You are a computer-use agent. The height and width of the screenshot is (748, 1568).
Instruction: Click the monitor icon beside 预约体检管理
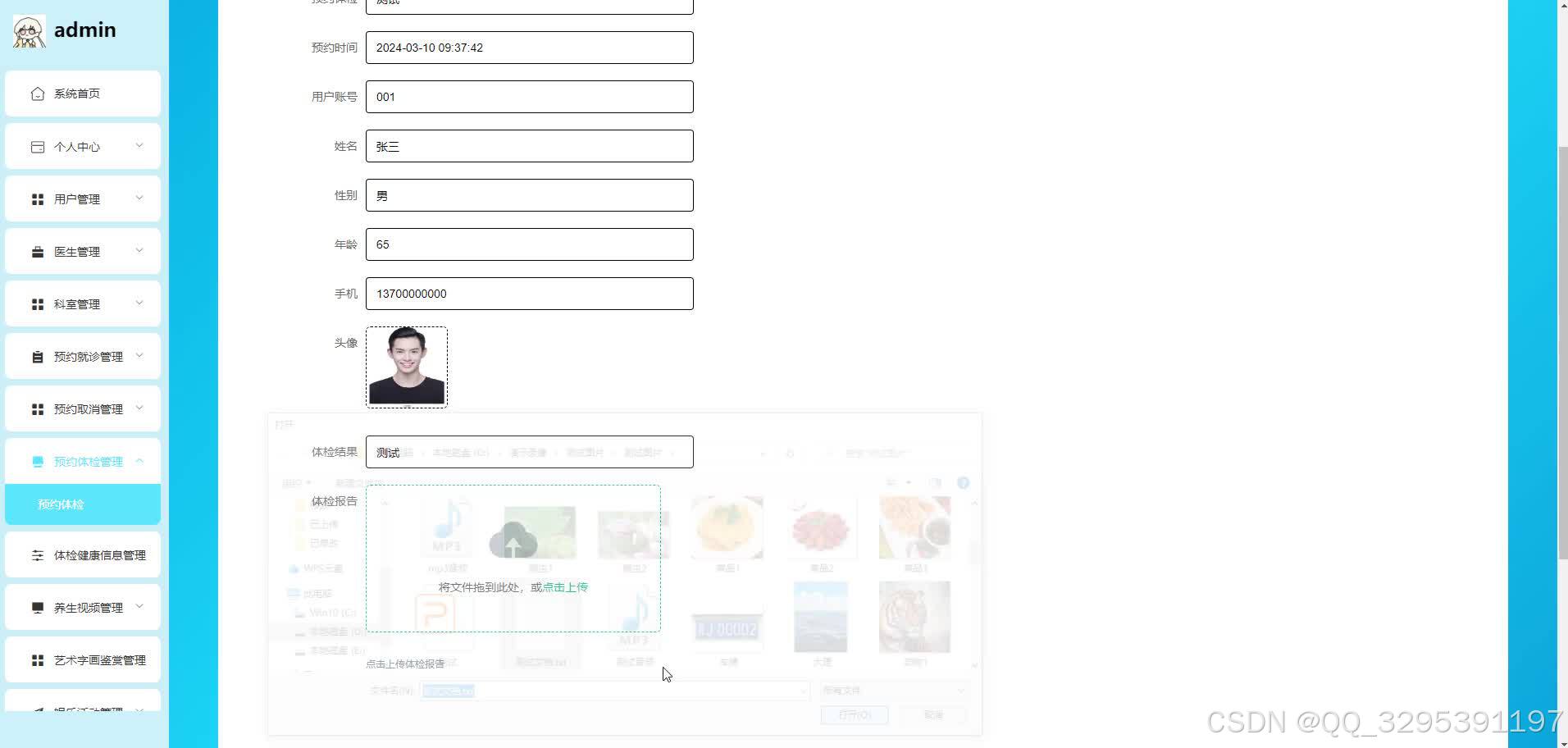pyautogui.click(x=37, y=462)
